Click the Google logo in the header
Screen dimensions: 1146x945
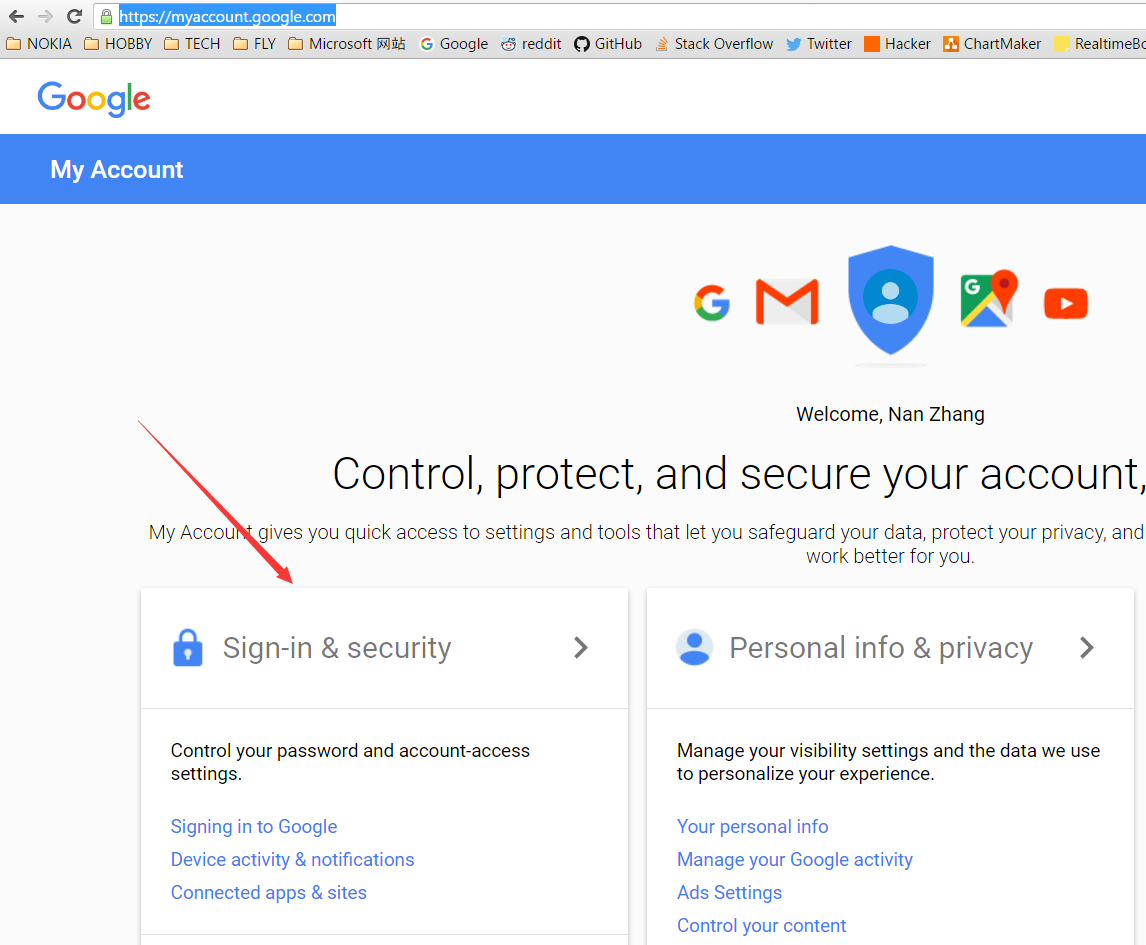pyautogui.click(x=94, y=99)
